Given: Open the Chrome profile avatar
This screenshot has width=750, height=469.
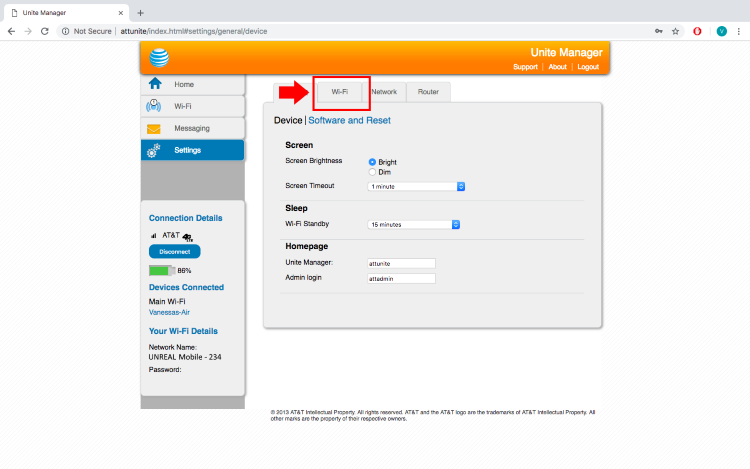Looking at the screenshot, I should (722, 31).
